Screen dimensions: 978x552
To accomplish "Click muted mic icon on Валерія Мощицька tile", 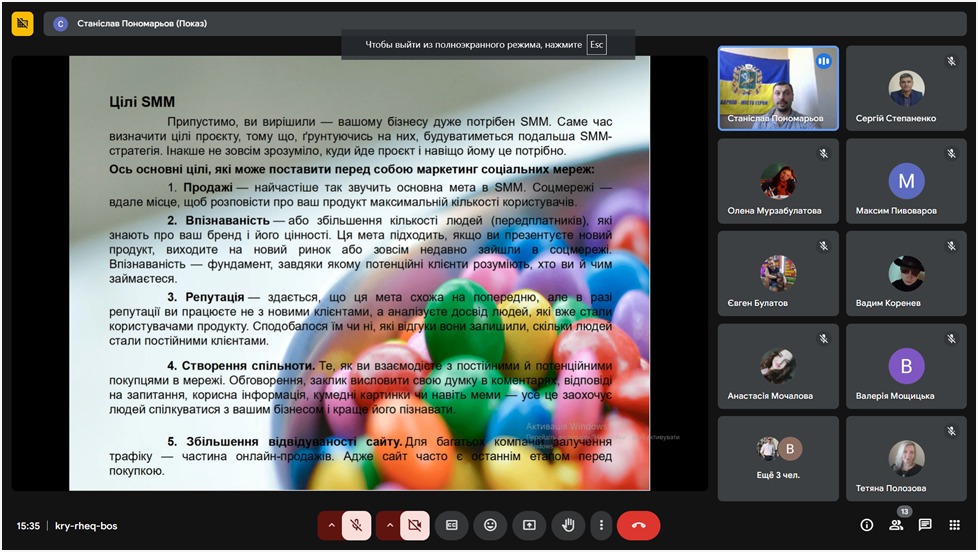I will coord(951,339).
